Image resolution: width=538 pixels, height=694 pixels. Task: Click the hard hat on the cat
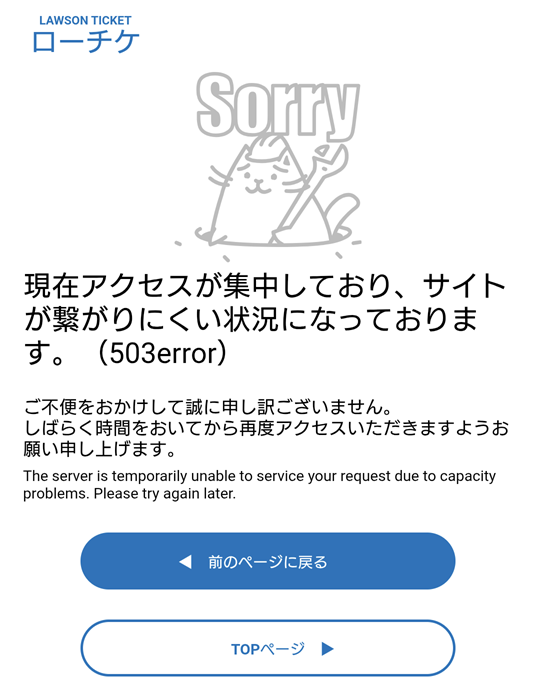coord(270,148)
